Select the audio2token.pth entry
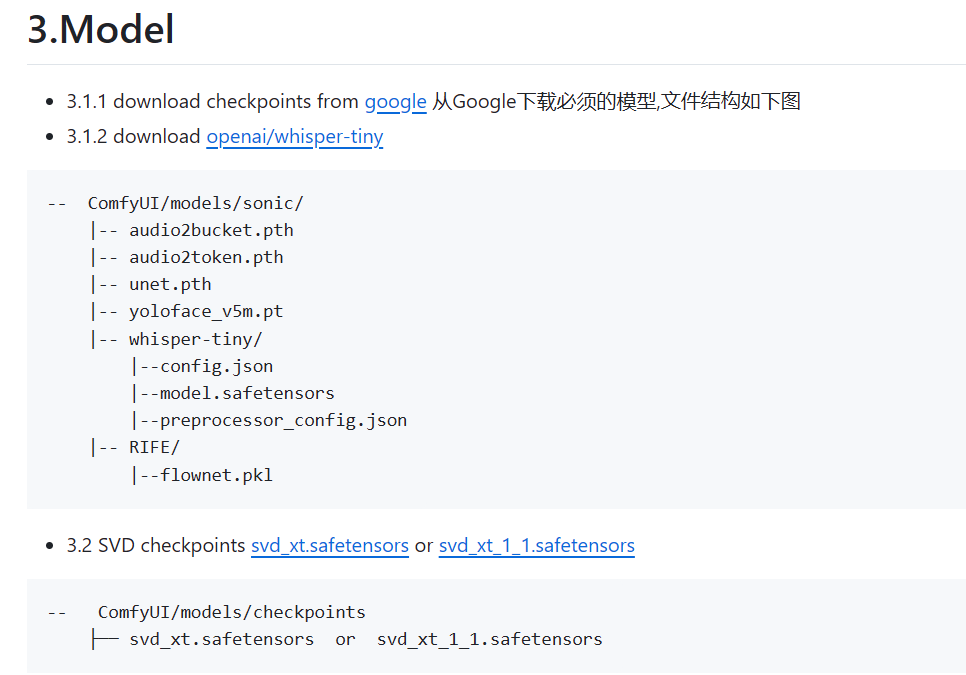This screenshot has width=966, height=675. pos(206,257)
